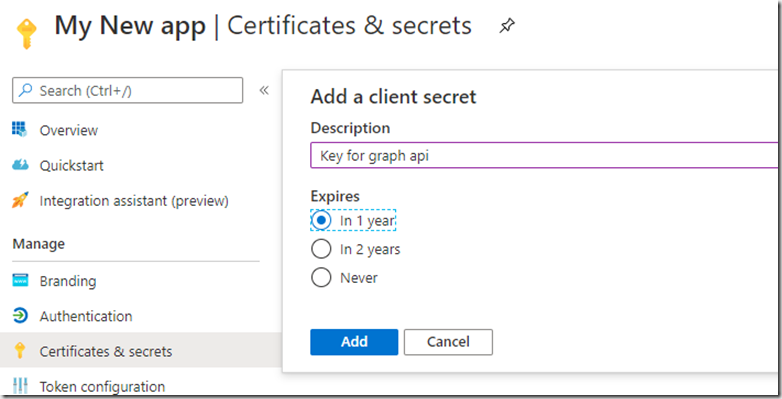The image size is (782, 399).
Task: Focus the Search (Ctrl+/) box
Action: coord(128,90)
